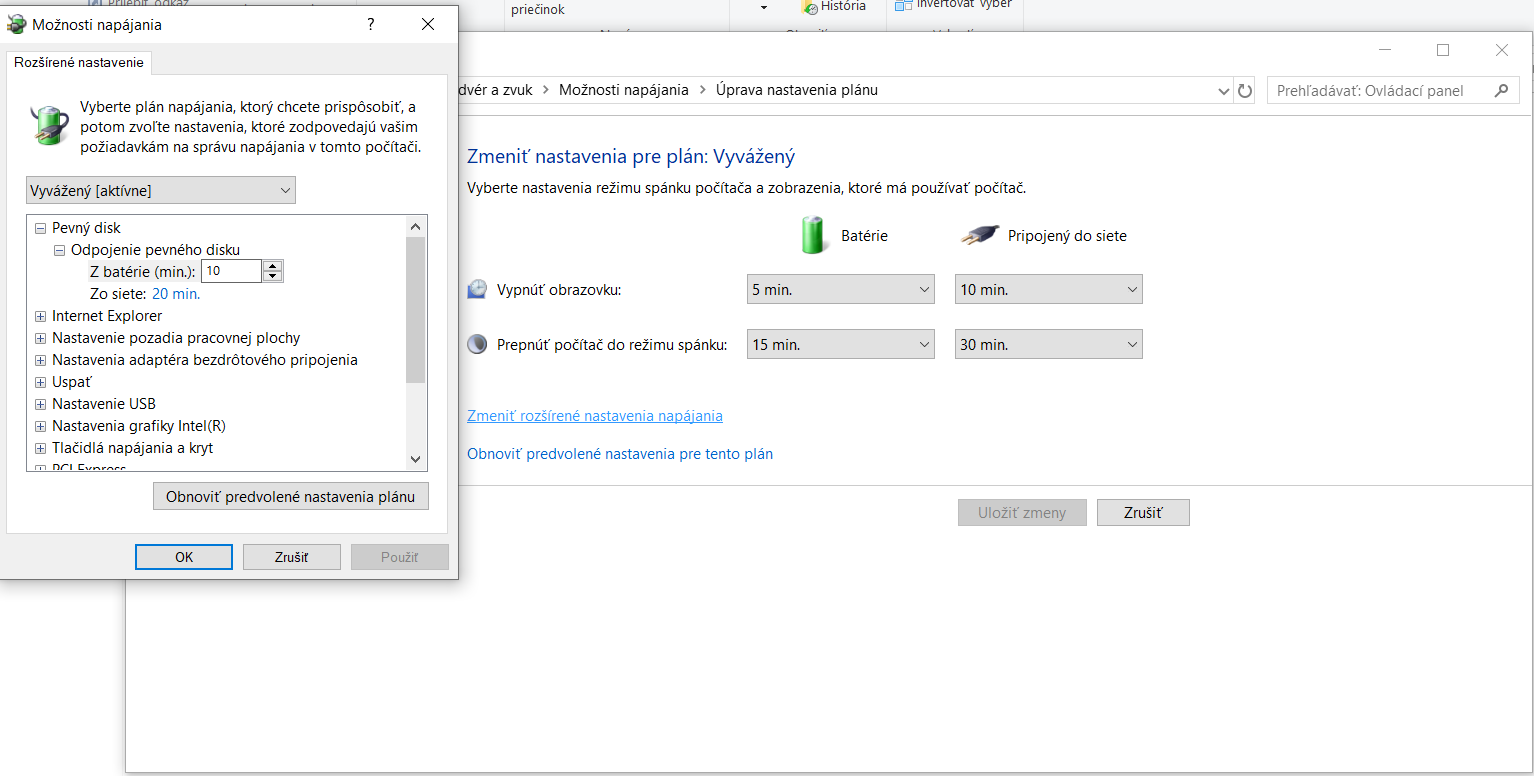Expand the Uspať node
1534x776 pixels.
[41, 382]
